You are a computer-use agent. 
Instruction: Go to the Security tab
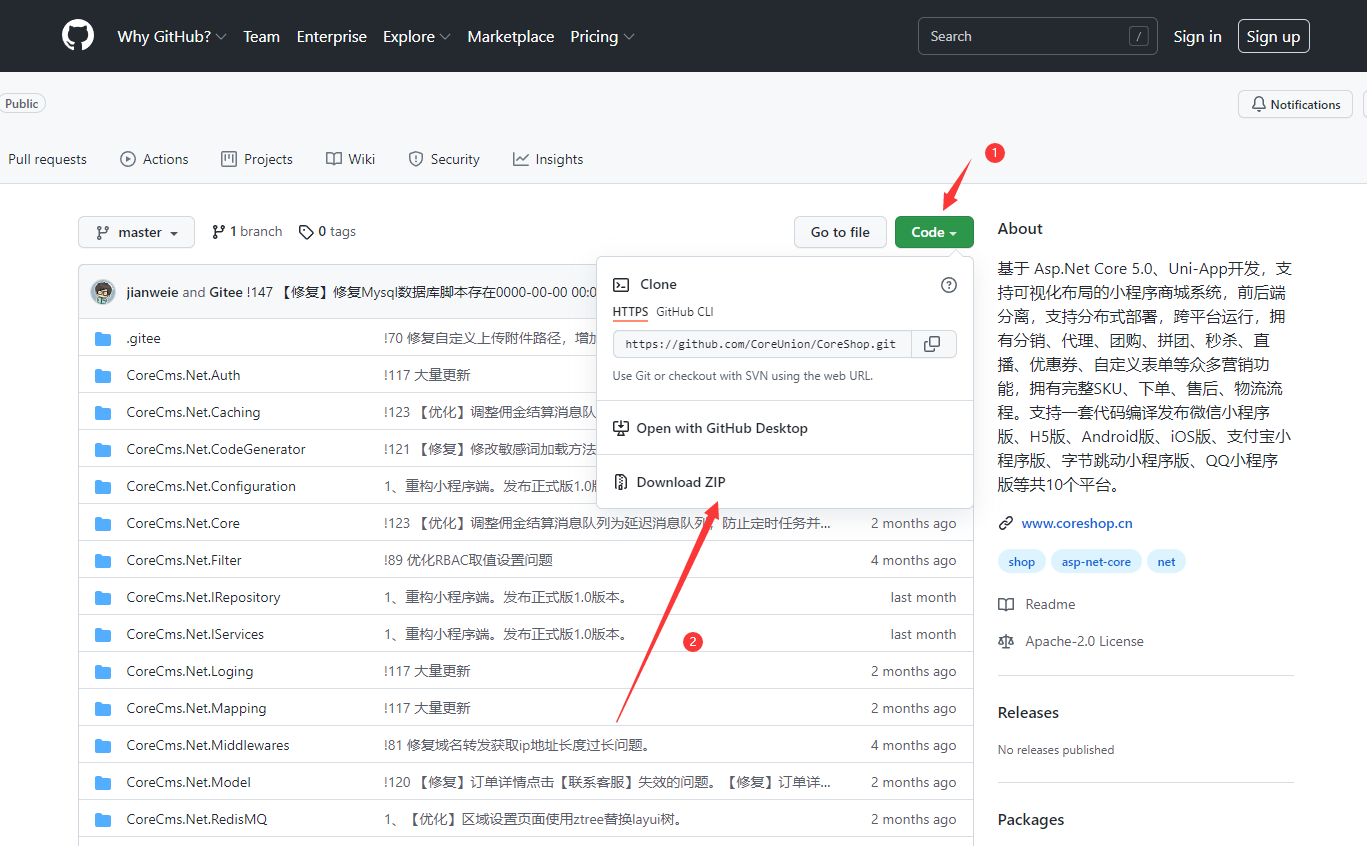pos(444,159)
